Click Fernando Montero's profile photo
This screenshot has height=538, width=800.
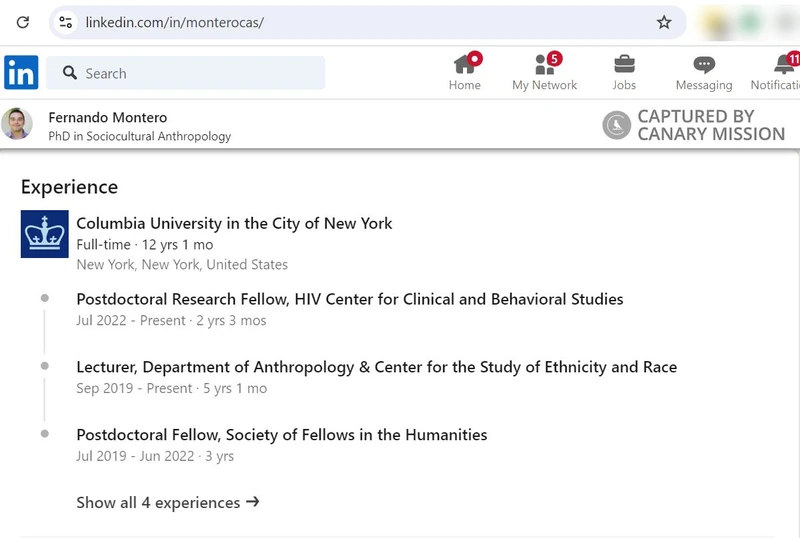(x=17, y=125)
